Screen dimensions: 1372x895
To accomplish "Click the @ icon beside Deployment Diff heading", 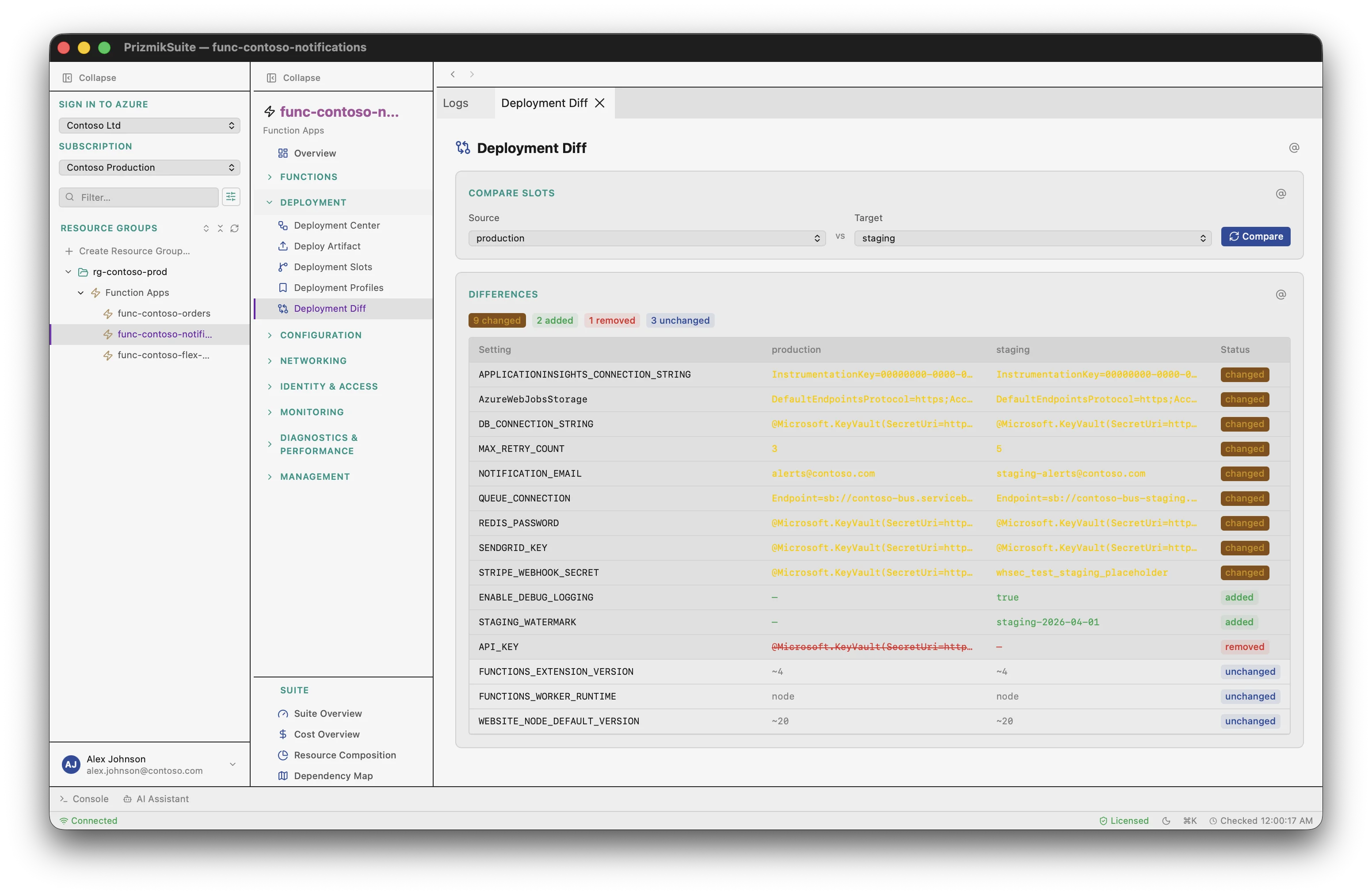I will 1294,148.
